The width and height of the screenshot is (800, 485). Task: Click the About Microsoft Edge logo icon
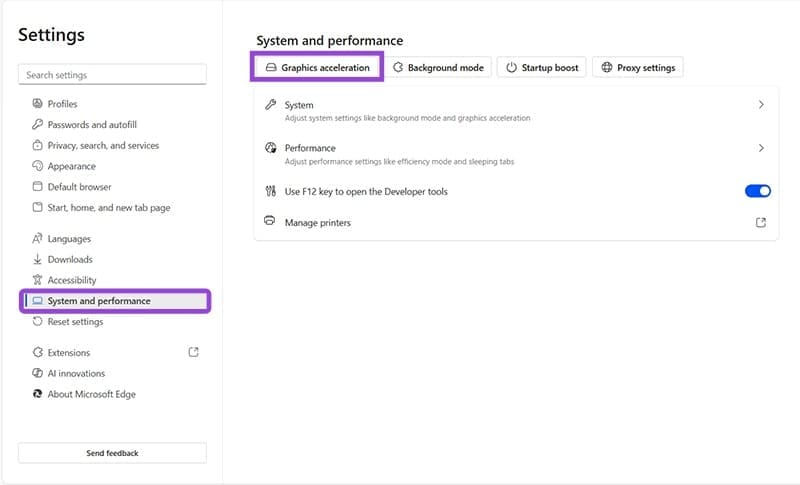38,394
